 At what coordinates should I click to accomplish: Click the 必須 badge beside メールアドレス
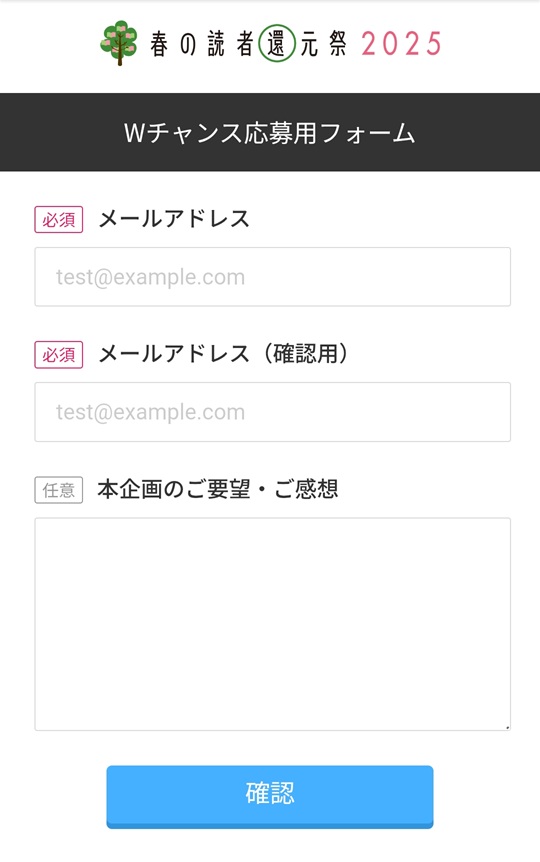click(59, 219)
